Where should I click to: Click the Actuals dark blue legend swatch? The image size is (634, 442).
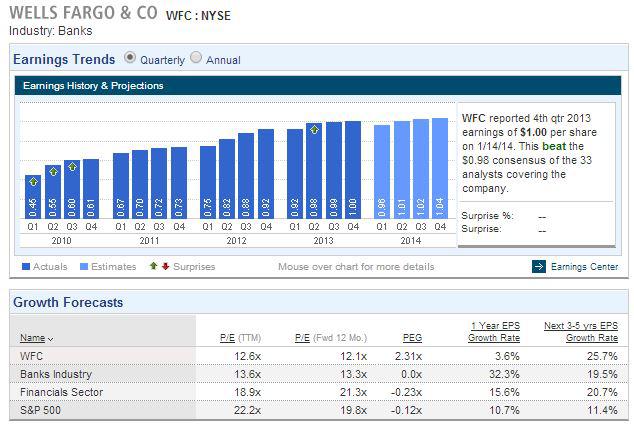(x=26, y=266)
